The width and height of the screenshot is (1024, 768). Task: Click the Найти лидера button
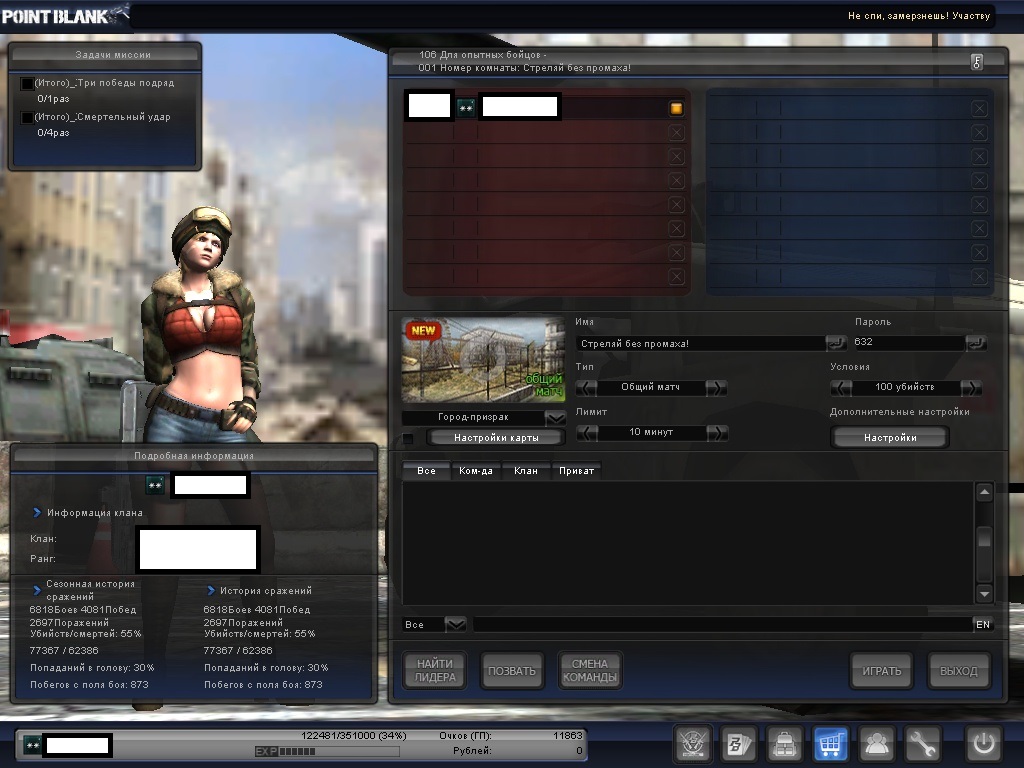pyautogui.click(x=435, y=671)
